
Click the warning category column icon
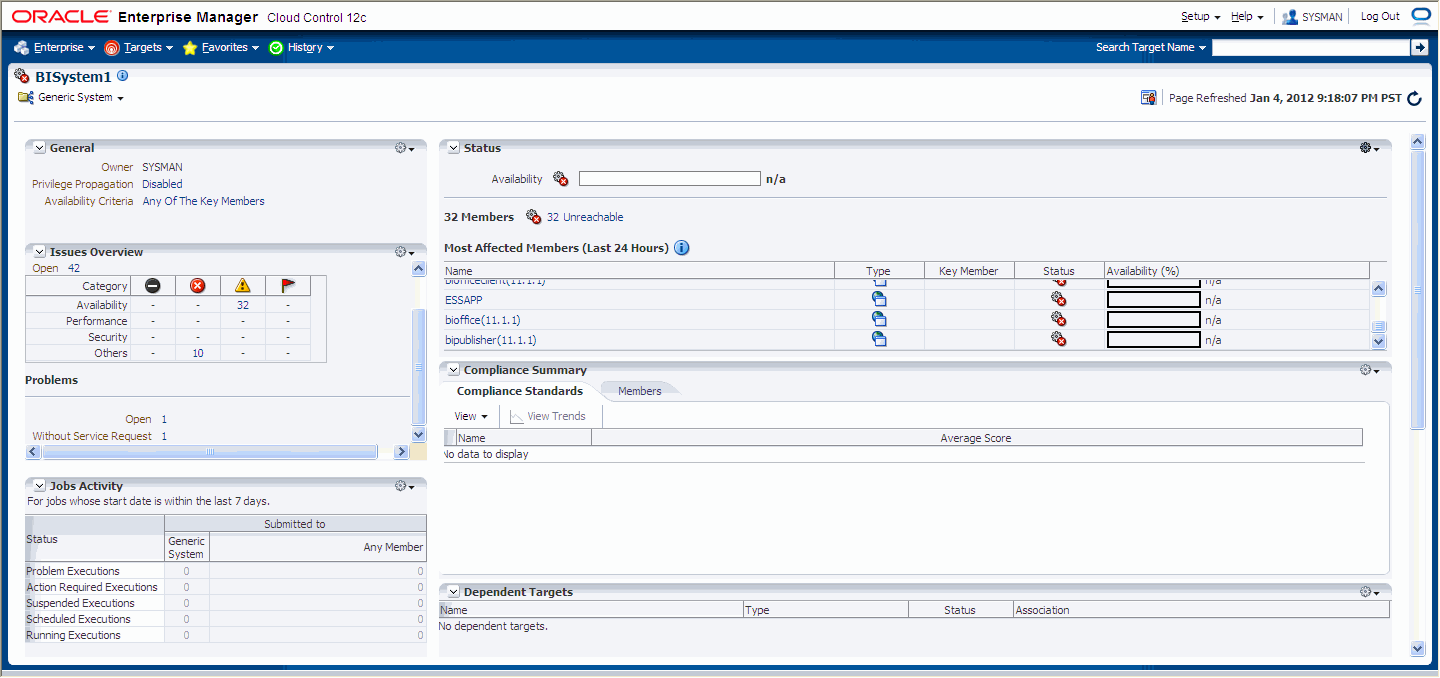243,286
